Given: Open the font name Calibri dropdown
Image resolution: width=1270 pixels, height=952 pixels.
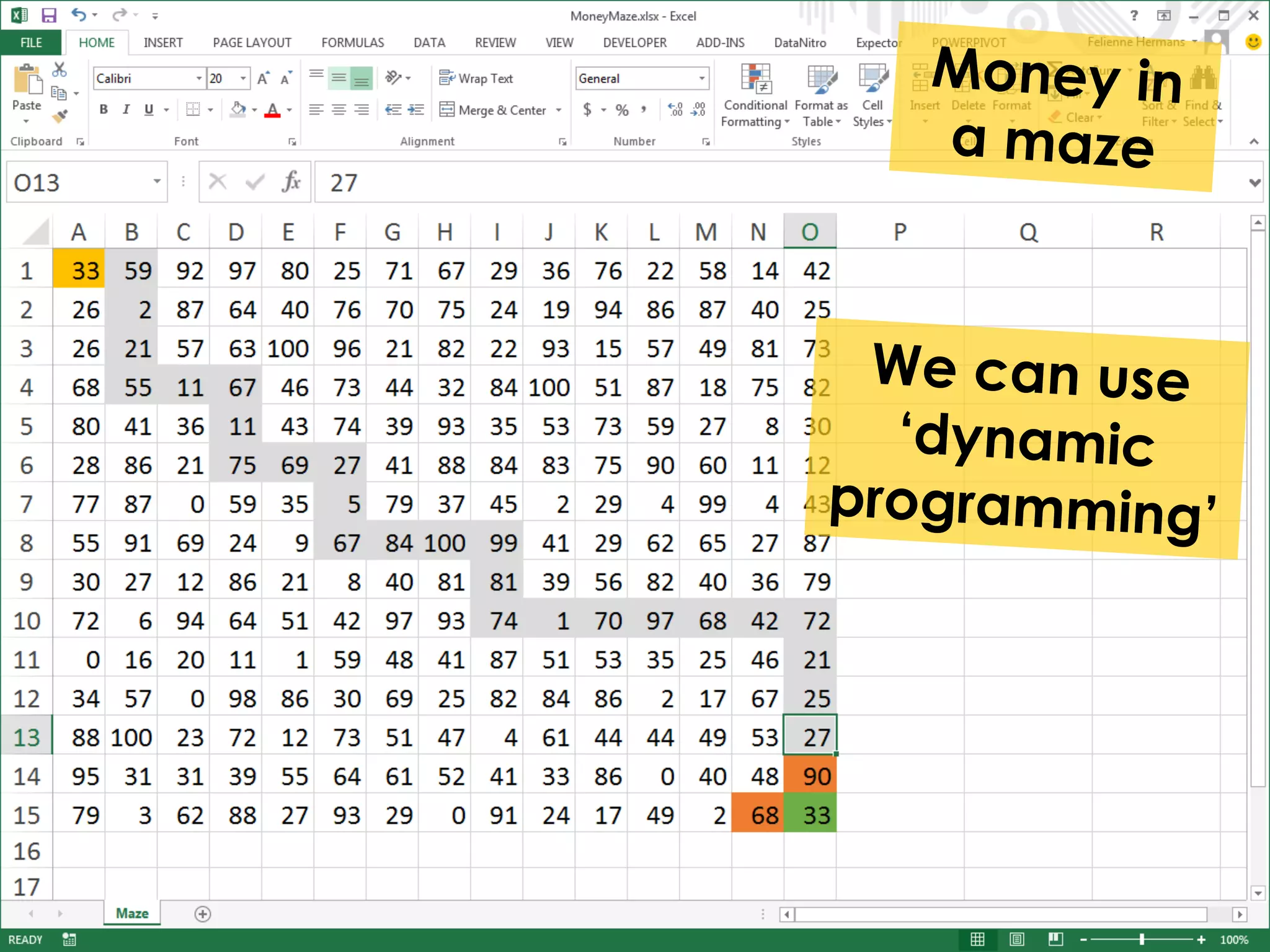Looking at the screenshot, I should pos(199,79).
